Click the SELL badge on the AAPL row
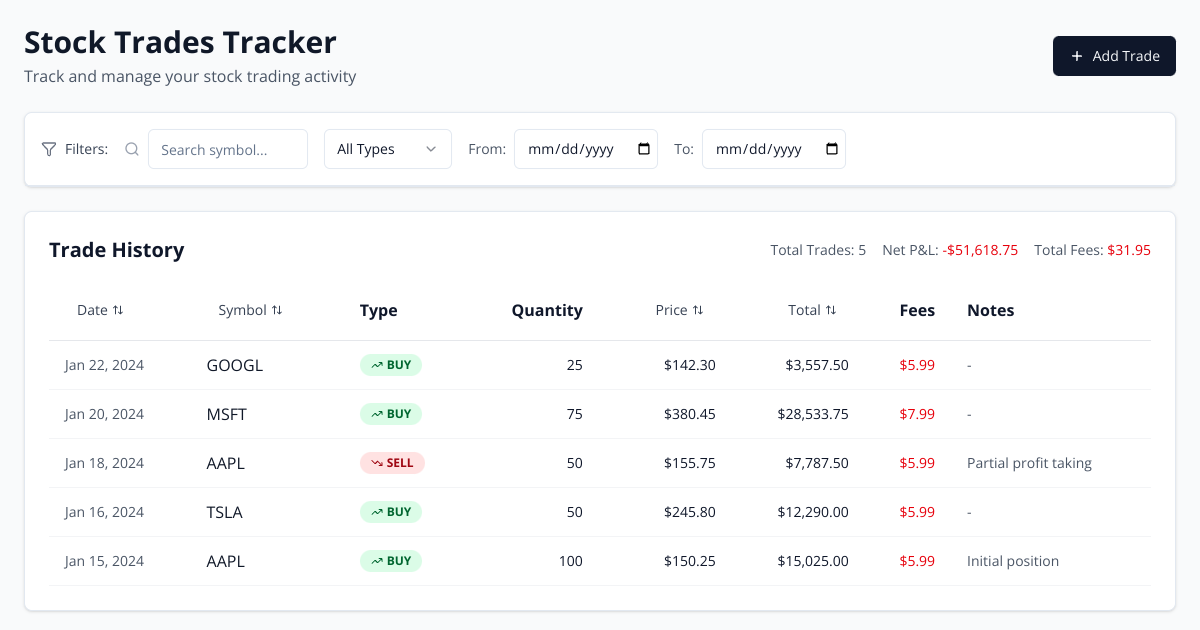This screenshot has width=1200, height=630. pyautogui.click(x=392, y=463)
